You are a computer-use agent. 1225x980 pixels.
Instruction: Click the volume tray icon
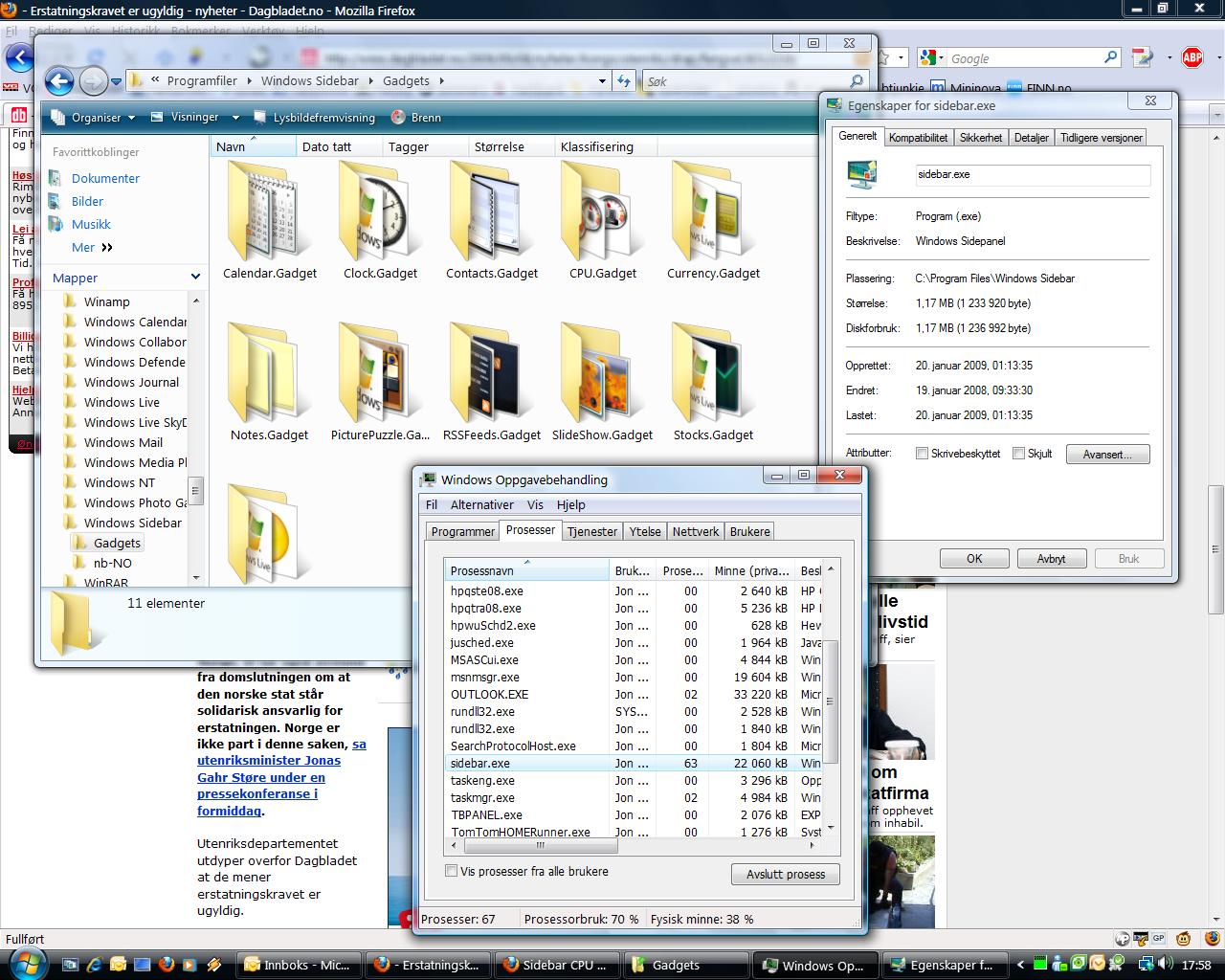1167,965
